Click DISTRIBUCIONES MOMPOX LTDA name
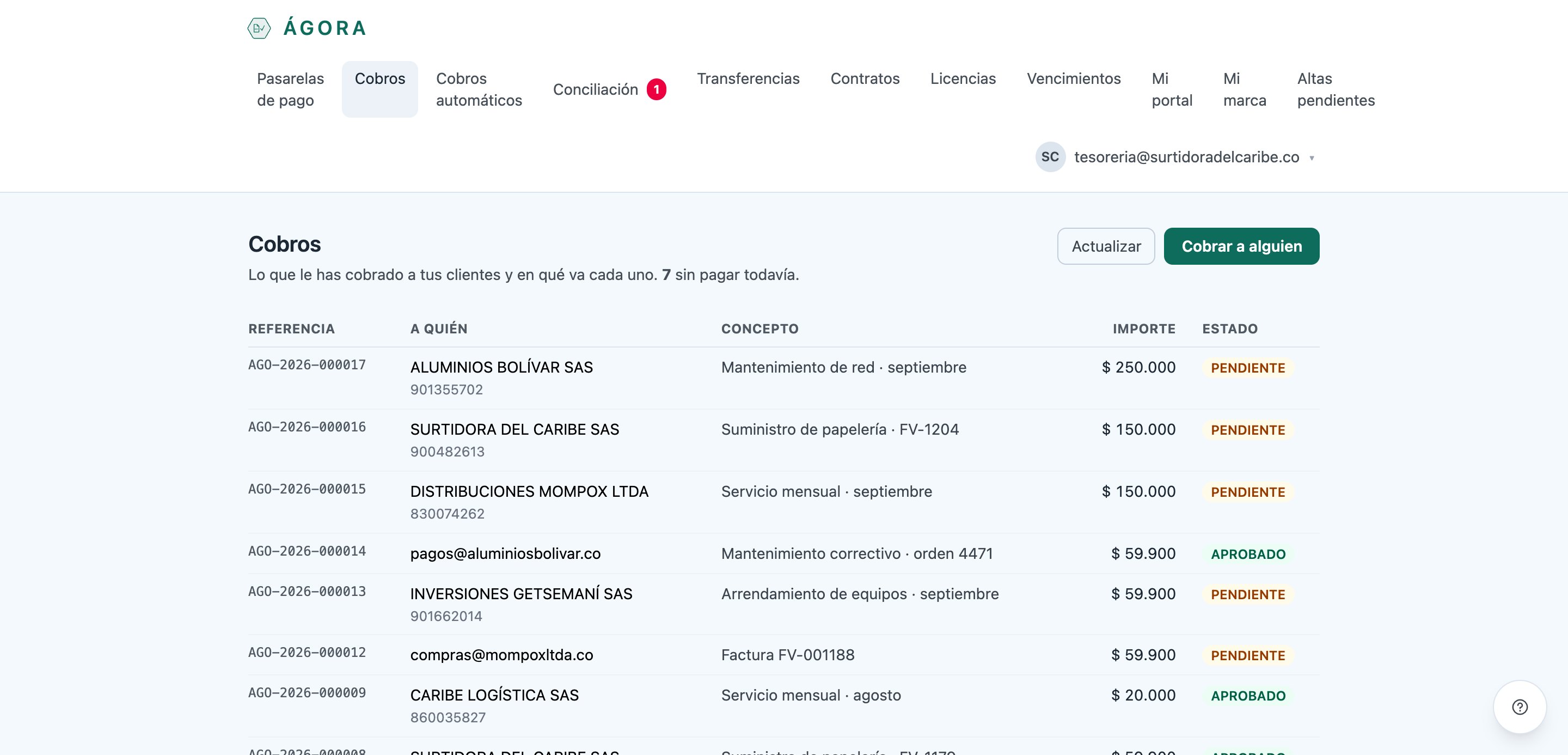The image size is (1568, 755). tap(530, 491)
